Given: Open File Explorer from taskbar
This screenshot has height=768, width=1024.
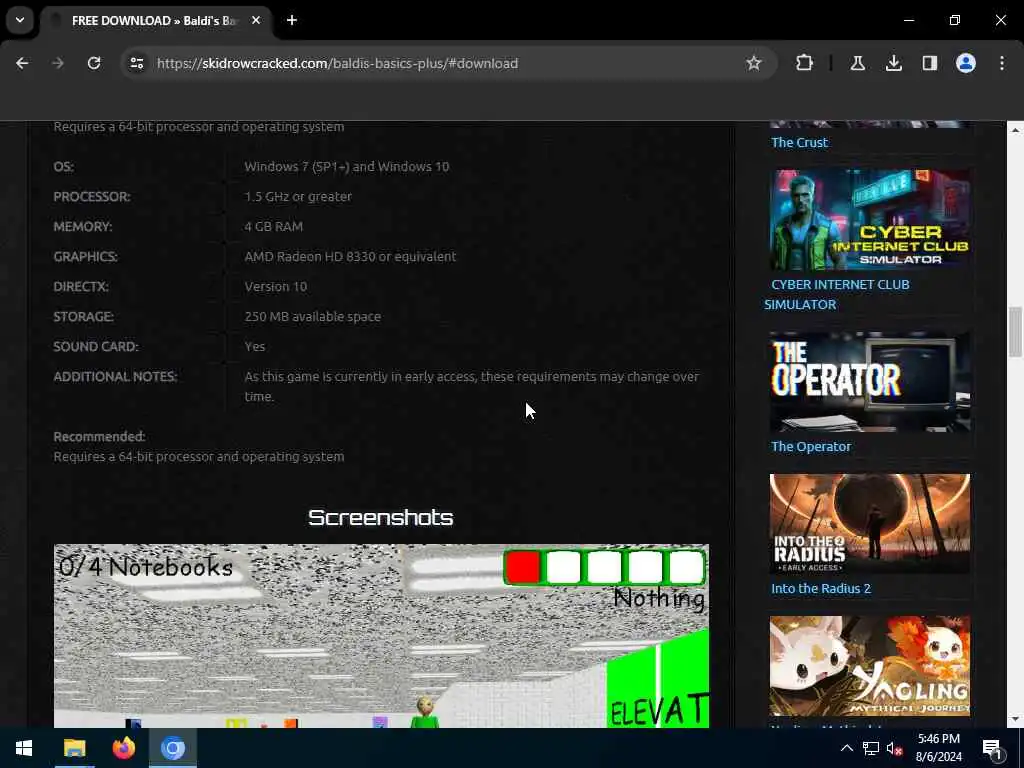Looking at the screenshot, I should (x=74, y=748).
